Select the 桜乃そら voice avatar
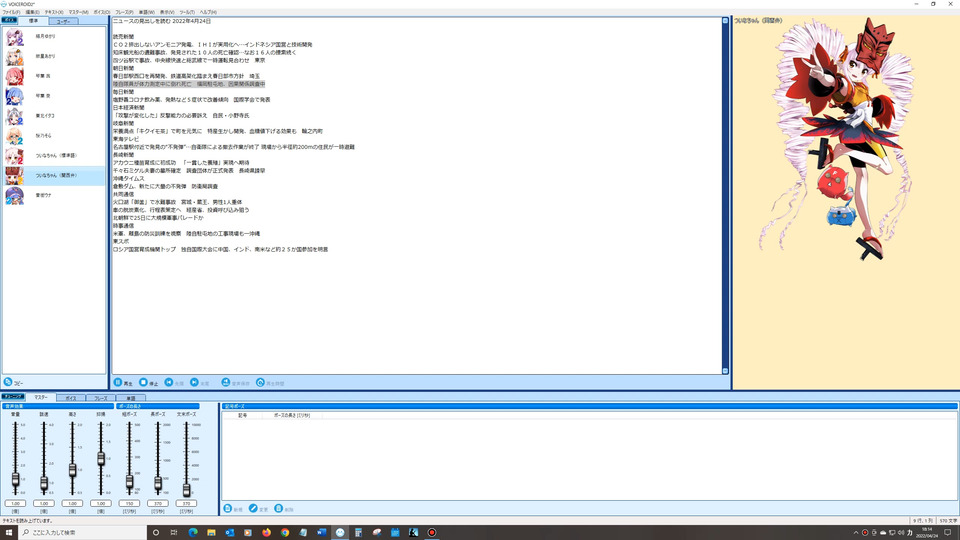This screenshot has height=540, width=960. [x=15, y=136]
